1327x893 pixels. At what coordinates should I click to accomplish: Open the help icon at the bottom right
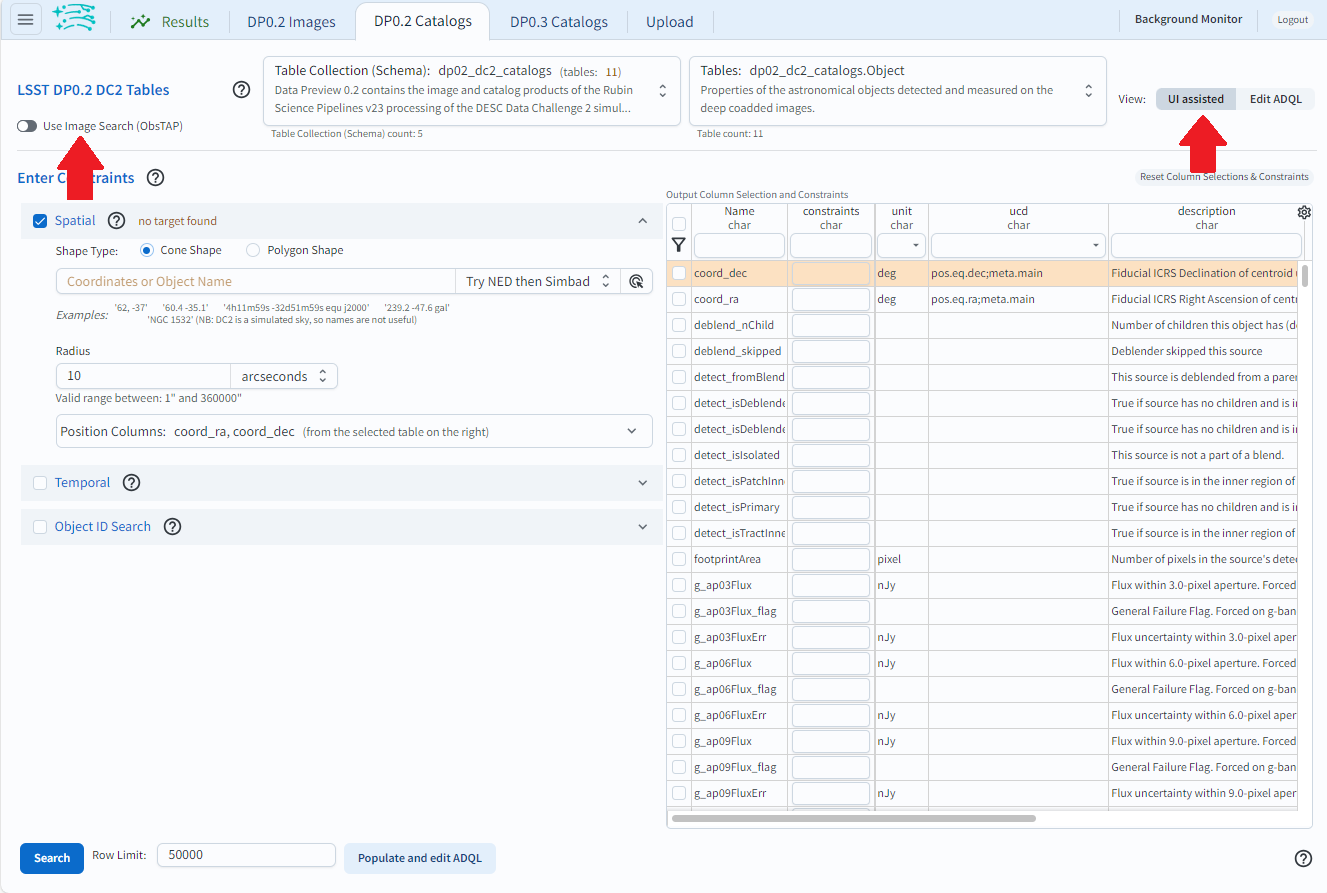(1303, 858)
